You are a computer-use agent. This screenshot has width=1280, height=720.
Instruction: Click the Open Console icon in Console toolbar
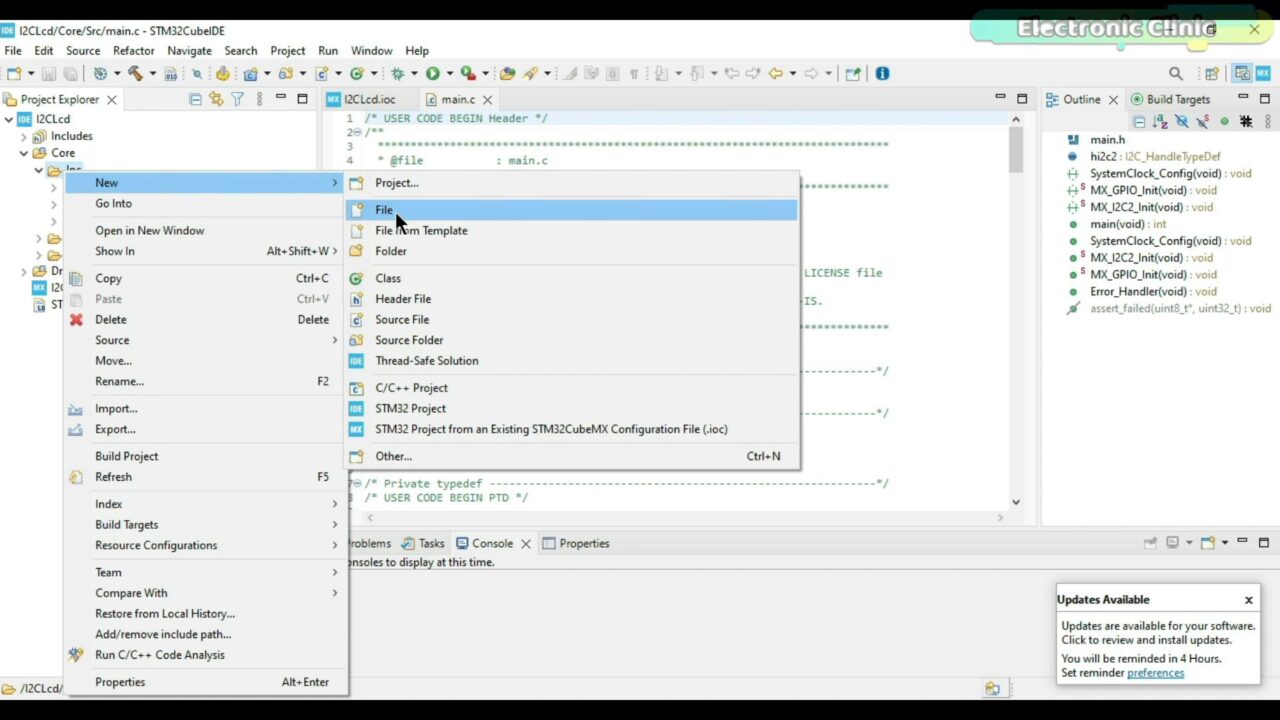1208,543
